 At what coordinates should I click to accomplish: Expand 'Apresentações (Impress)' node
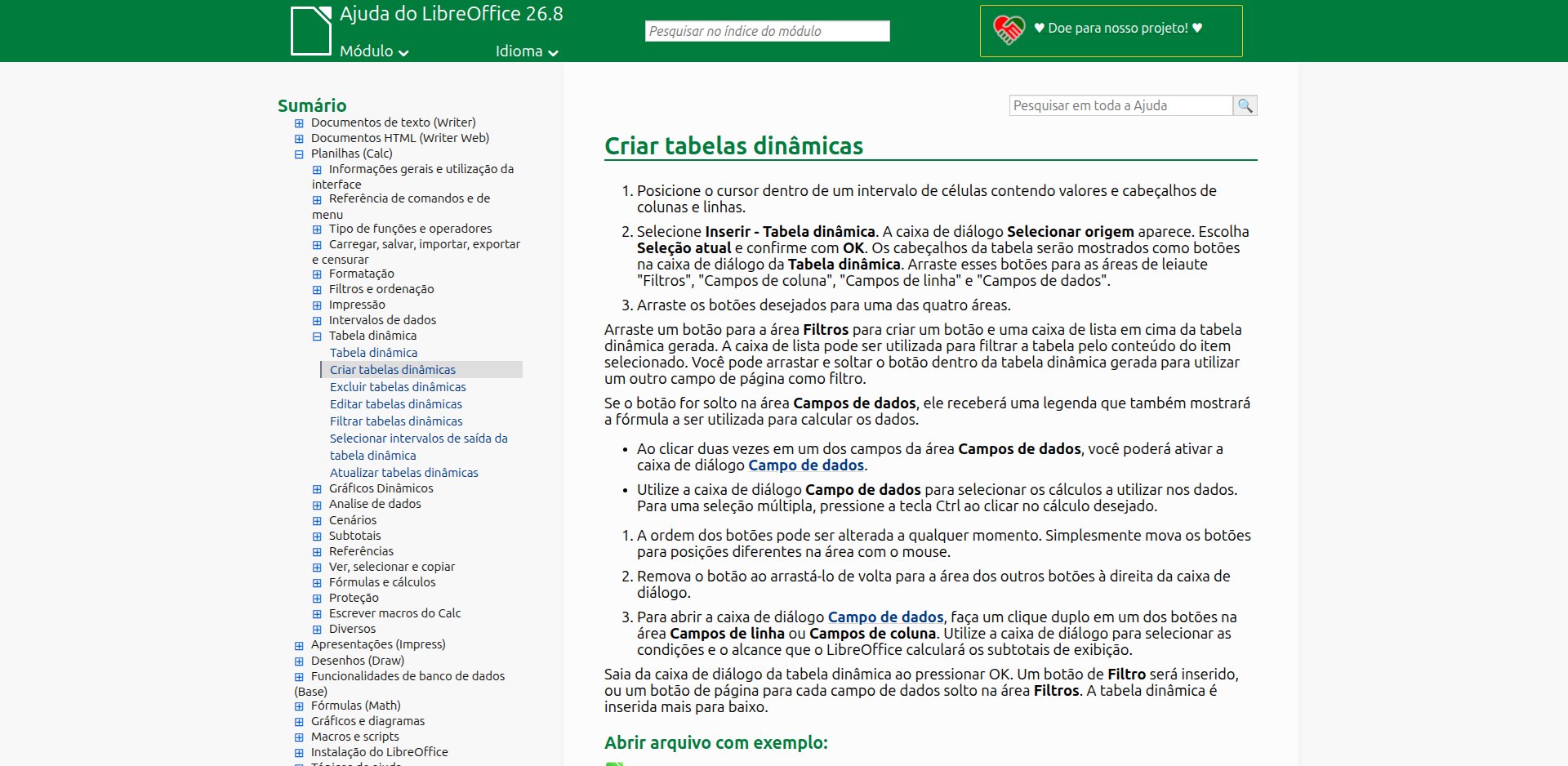pyautogui.click(x=299, y=645)
